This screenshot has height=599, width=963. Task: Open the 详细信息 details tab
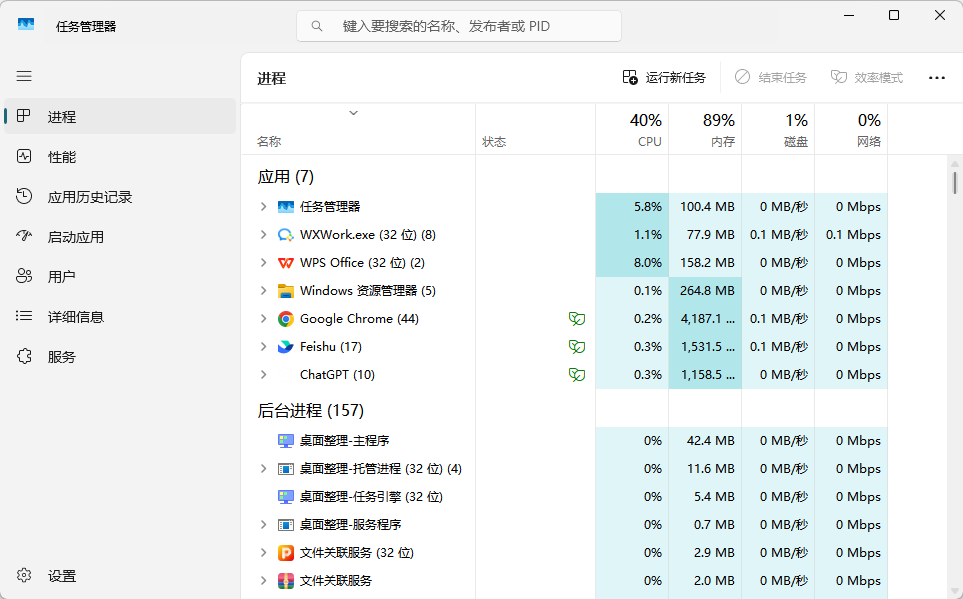coord(120,316)
